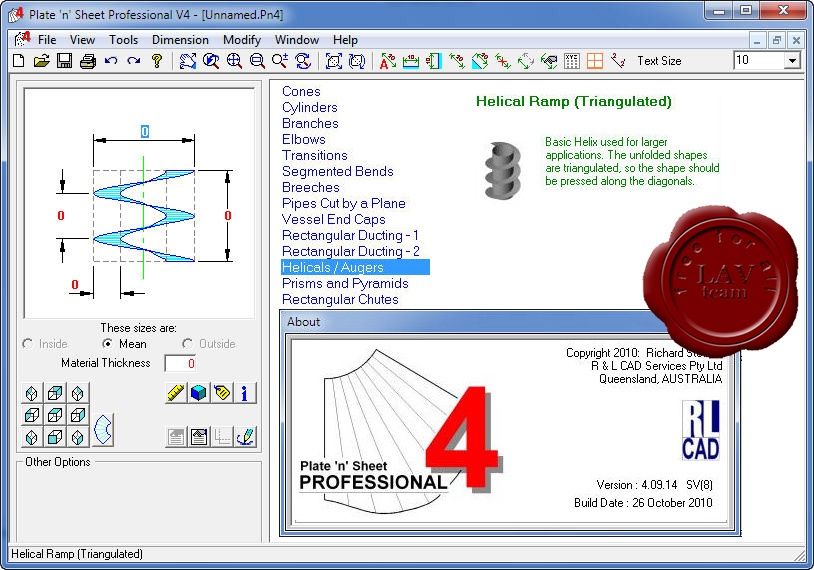Select the Inside sizes radio button

click(x=28, y=344)
